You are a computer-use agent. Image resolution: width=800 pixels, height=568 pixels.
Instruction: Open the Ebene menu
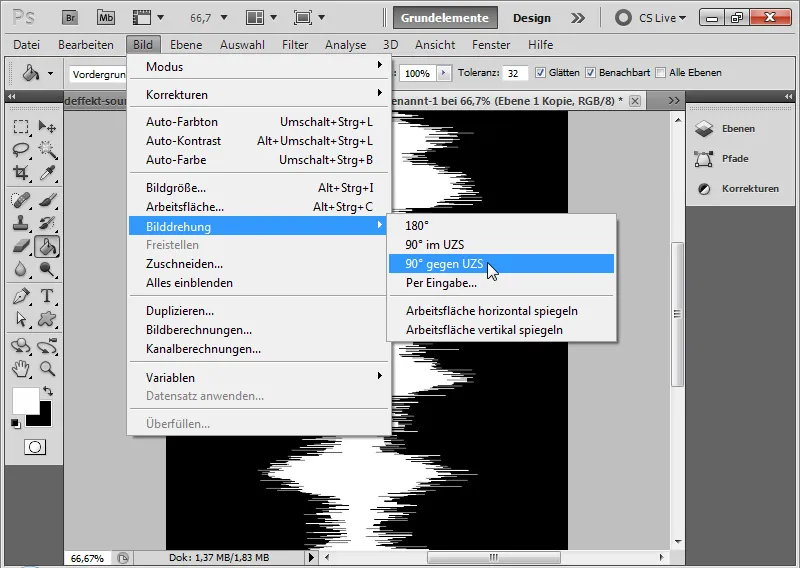click(186, 45)
